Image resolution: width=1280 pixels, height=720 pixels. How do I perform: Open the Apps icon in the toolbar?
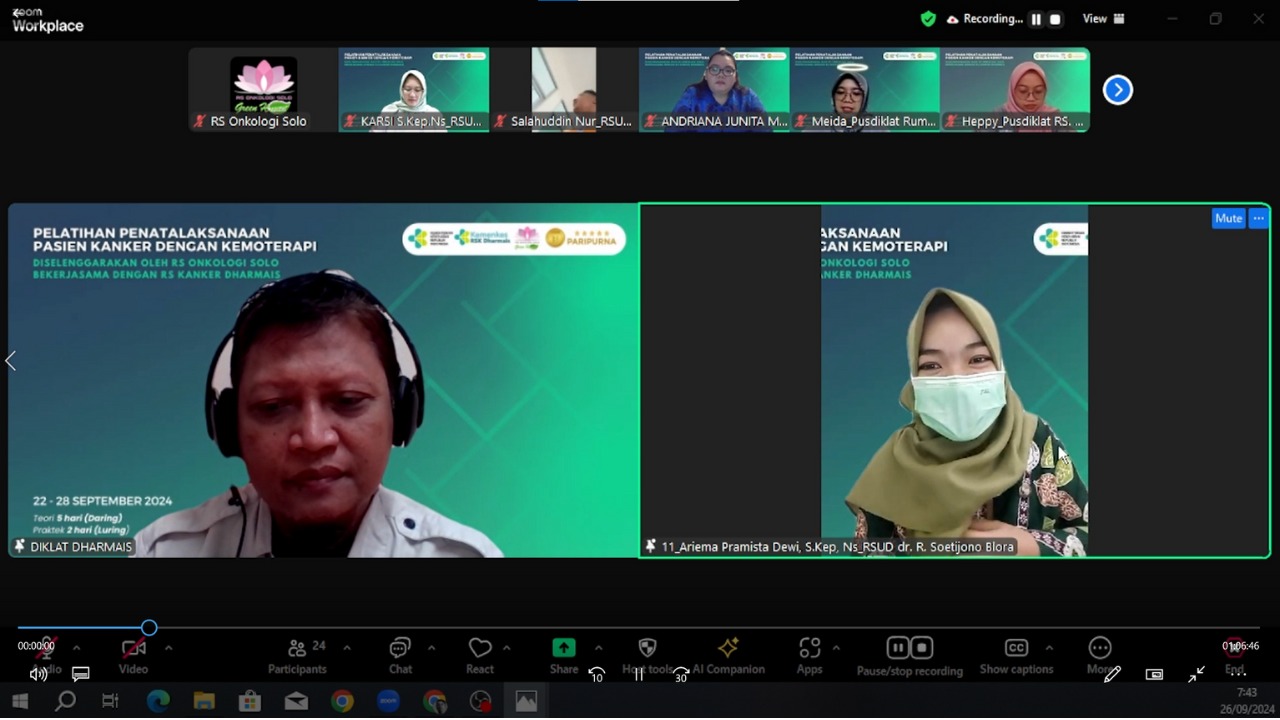pyautogui.click(x=809, y=648)
